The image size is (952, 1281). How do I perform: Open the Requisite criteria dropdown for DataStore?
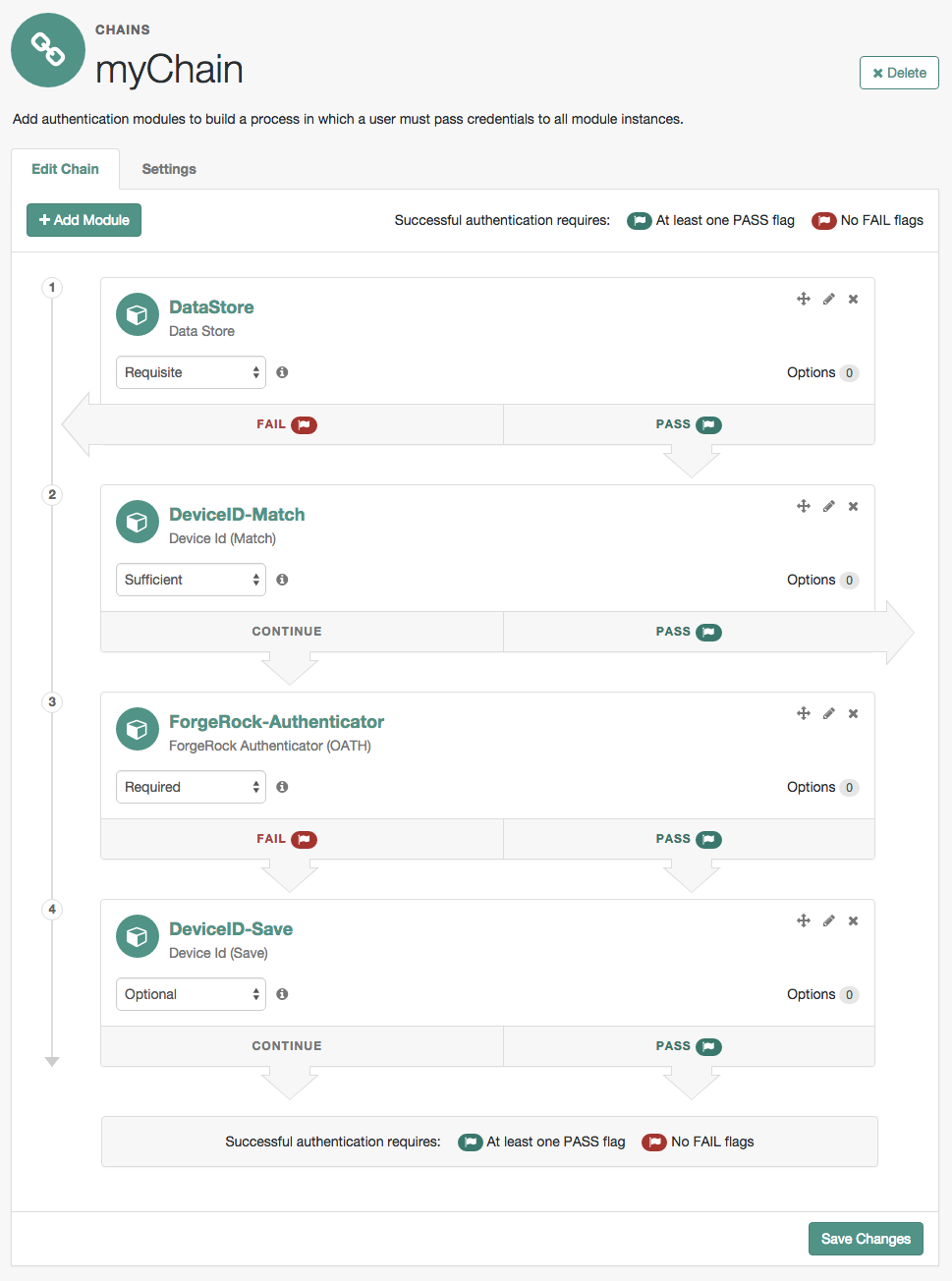click(x=191, y=372)
